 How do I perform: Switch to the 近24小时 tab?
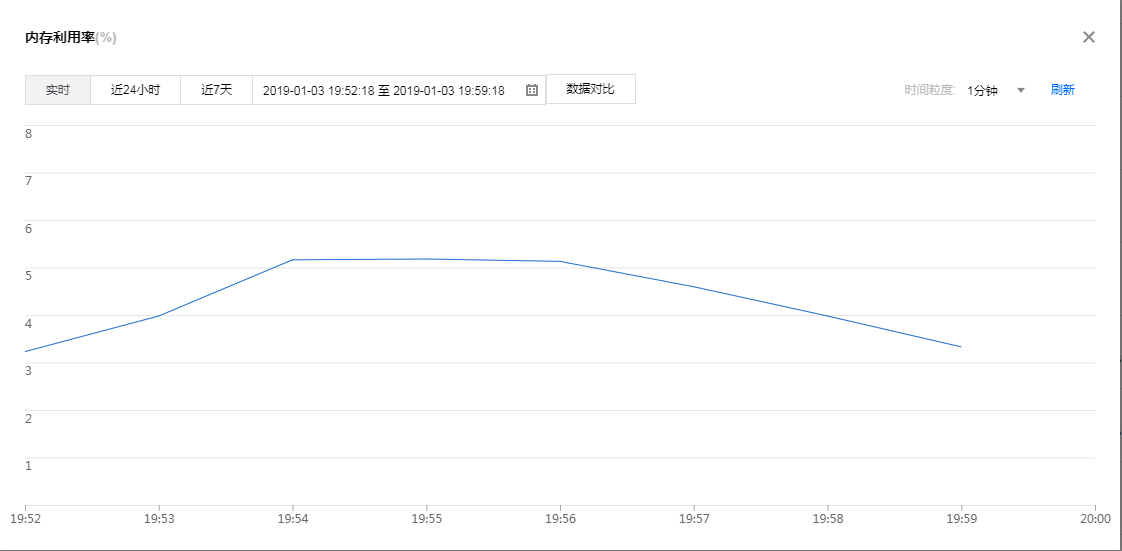tap(135, 90)
